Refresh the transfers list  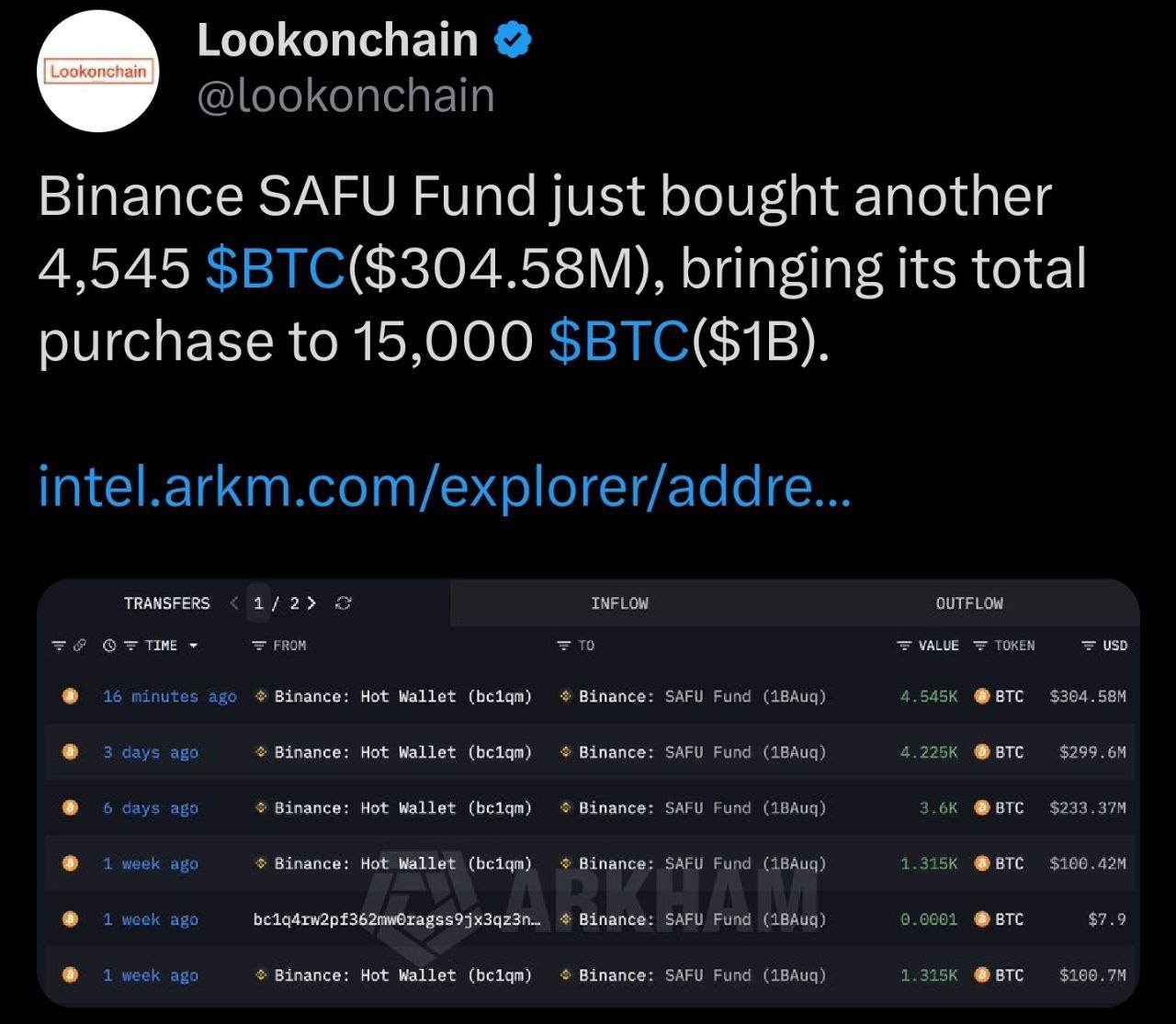[x=344, y=603]
